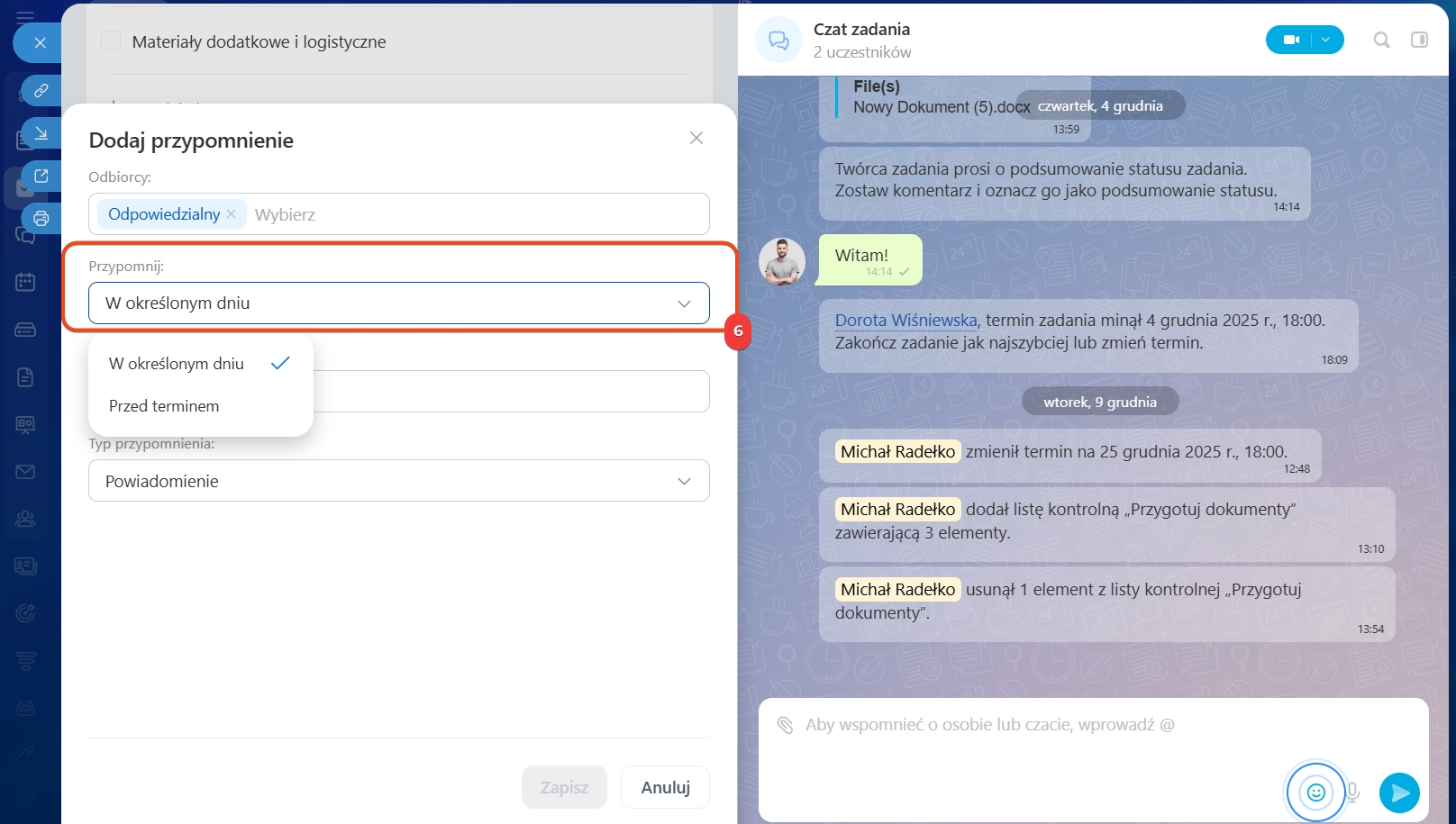Search in the task chat
1456x824 pixels.
1381,40
